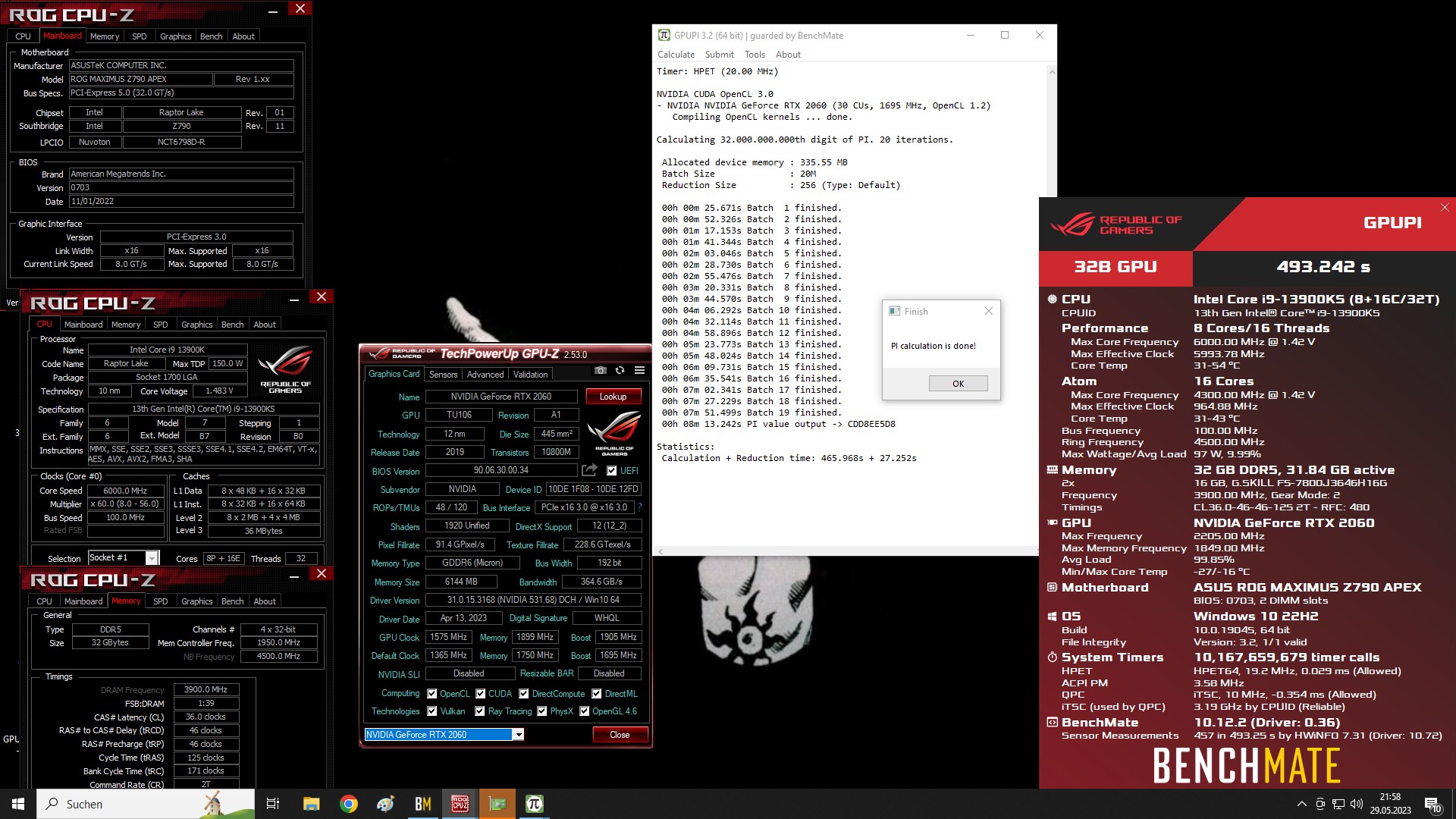Click the Windows search box Suchen

[x=146, y=804]
